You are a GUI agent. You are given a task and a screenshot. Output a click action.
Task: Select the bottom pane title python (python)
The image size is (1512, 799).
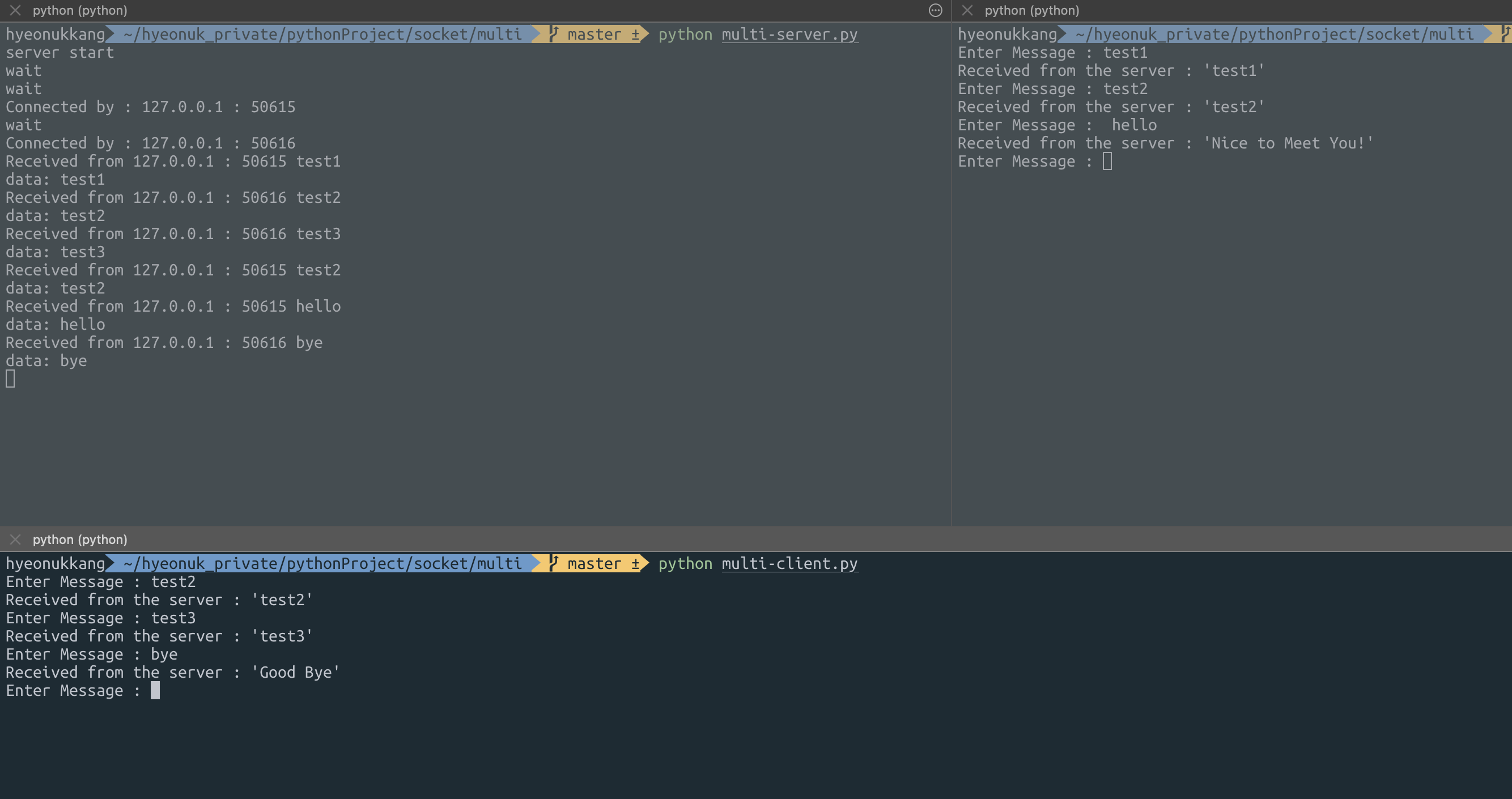pos(80,539)
